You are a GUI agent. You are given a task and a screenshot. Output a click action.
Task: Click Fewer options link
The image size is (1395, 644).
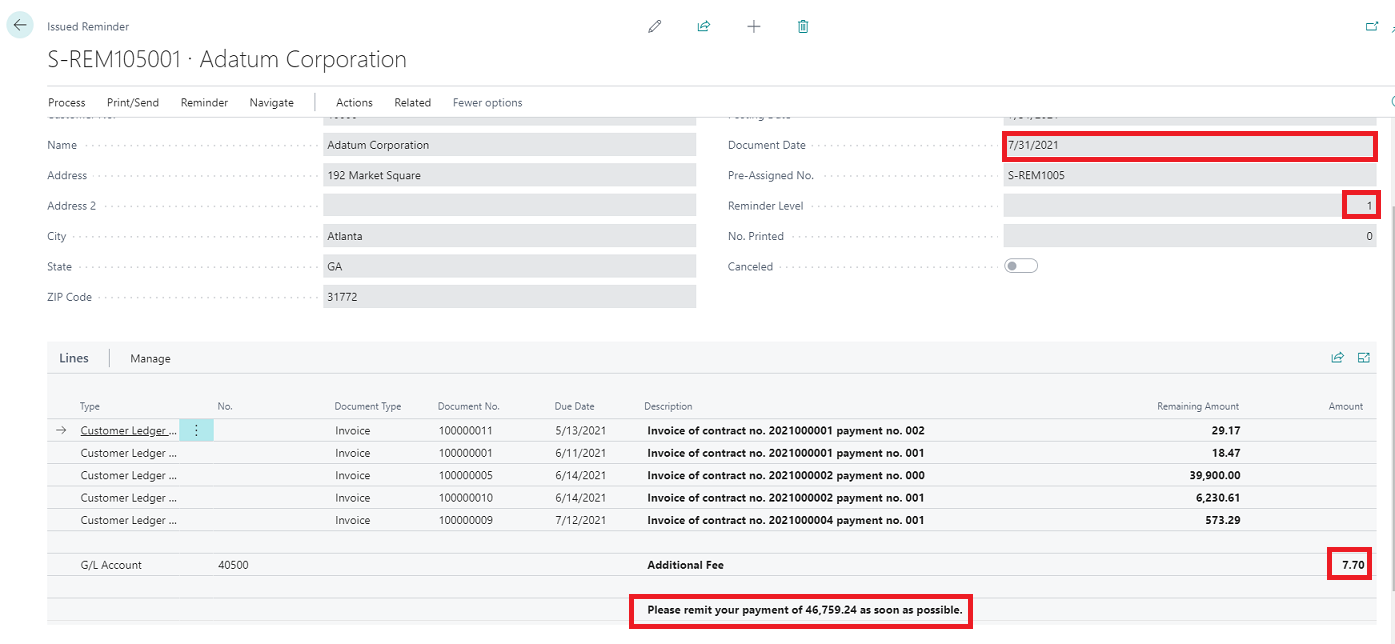pyautogui.click(x=487, y=103)
